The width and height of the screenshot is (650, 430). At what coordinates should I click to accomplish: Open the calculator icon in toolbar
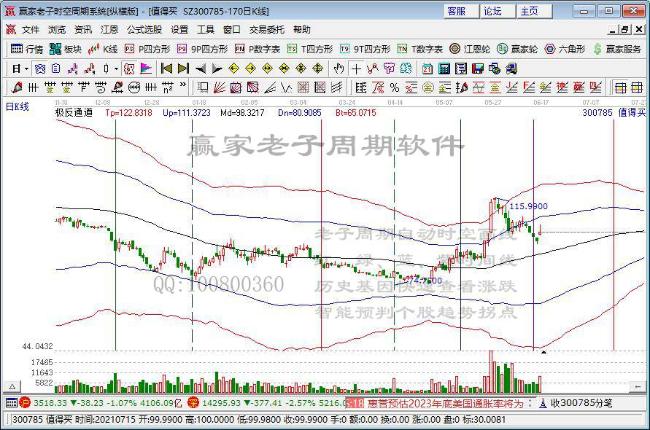pyautogui.click(x=444, y=69)
